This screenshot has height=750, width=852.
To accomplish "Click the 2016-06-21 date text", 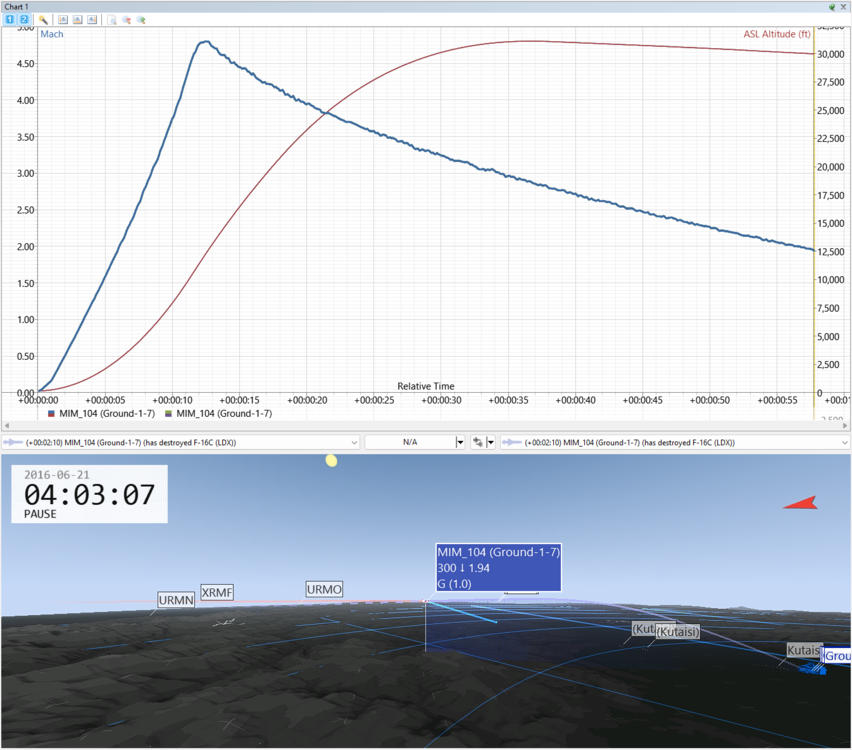I will (x=57, y=475).
